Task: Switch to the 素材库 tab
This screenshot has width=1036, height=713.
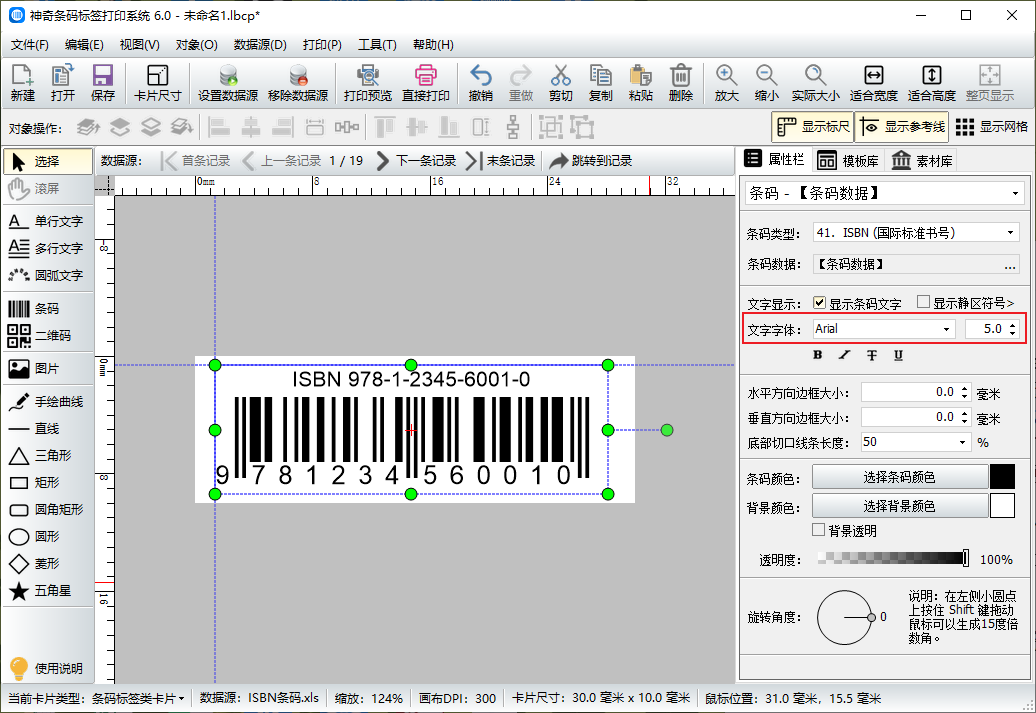Action: click(922, 161)
